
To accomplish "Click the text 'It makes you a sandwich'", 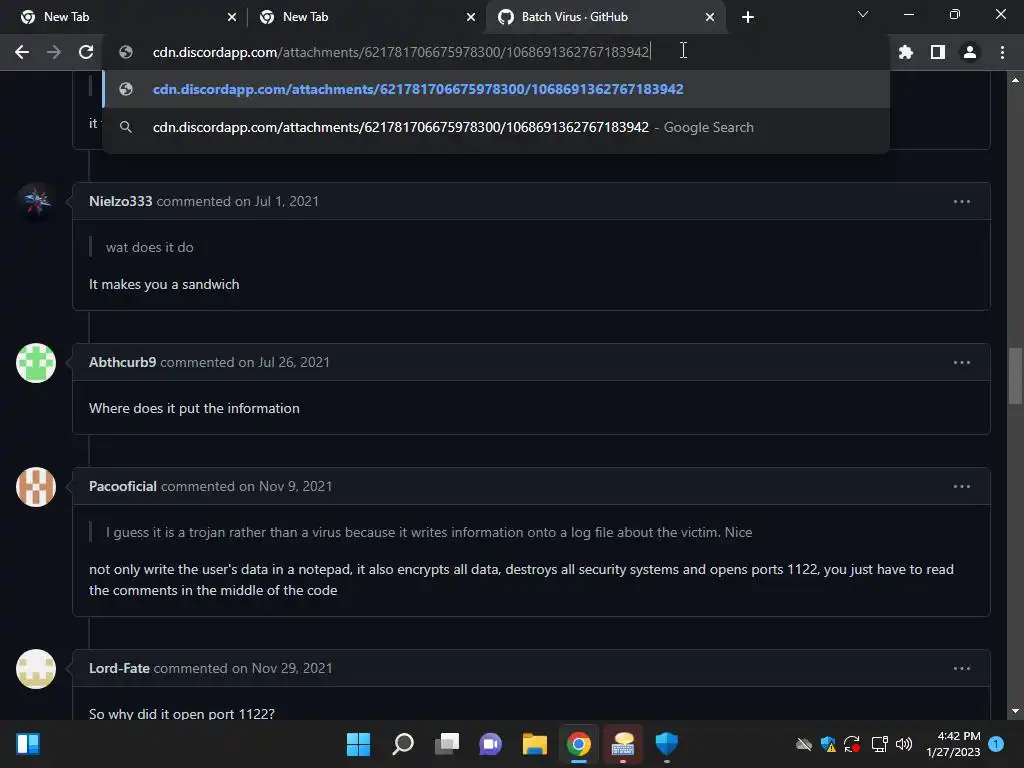I will (164, 284).
